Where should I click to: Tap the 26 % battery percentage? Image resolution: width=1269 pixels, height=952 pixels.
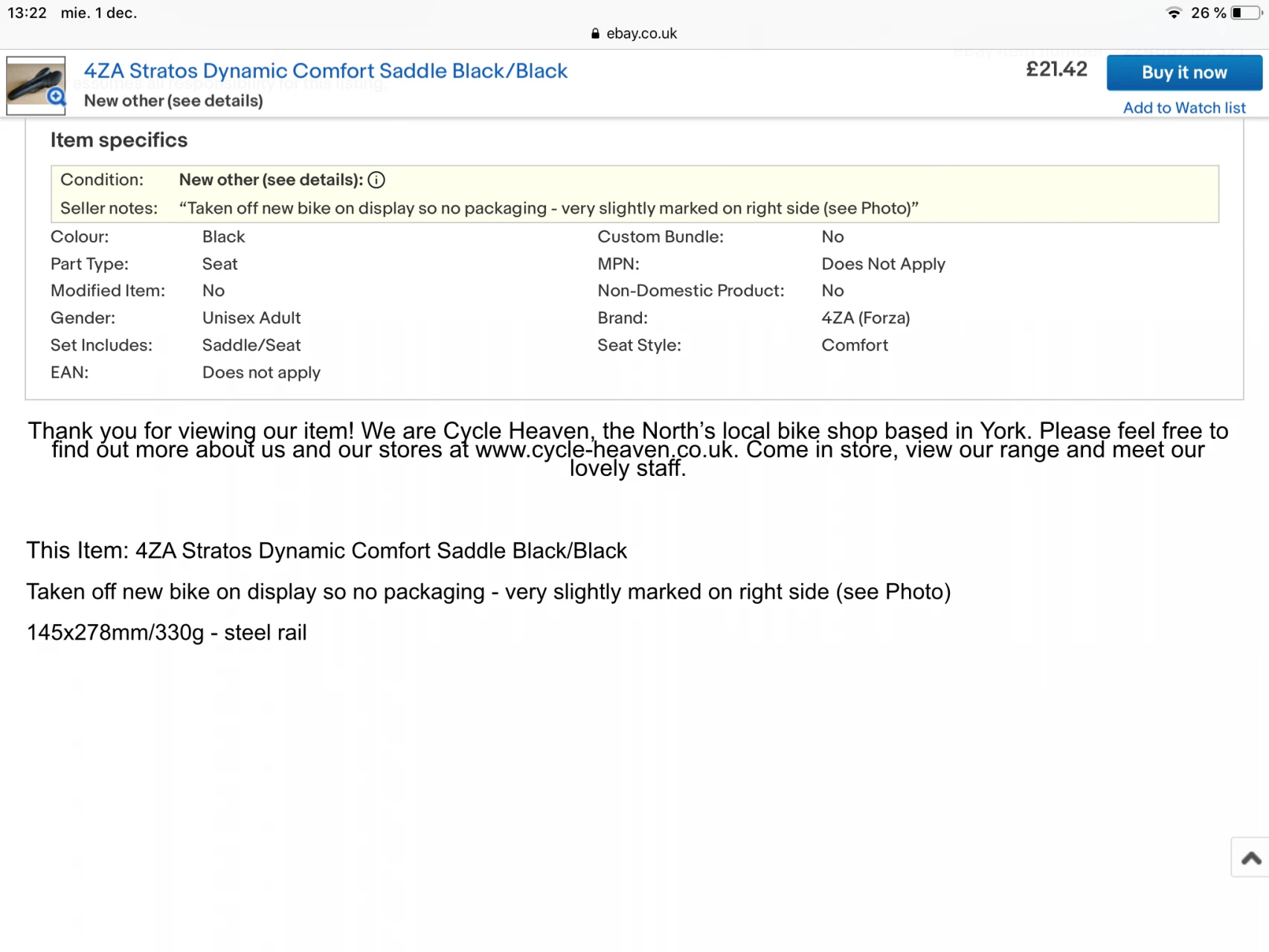click(x=1208, y=13)
